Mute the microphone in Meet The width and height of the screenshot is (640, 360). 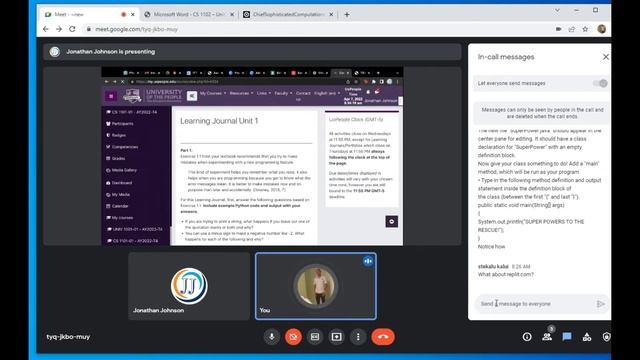click(x=271, y=337)
